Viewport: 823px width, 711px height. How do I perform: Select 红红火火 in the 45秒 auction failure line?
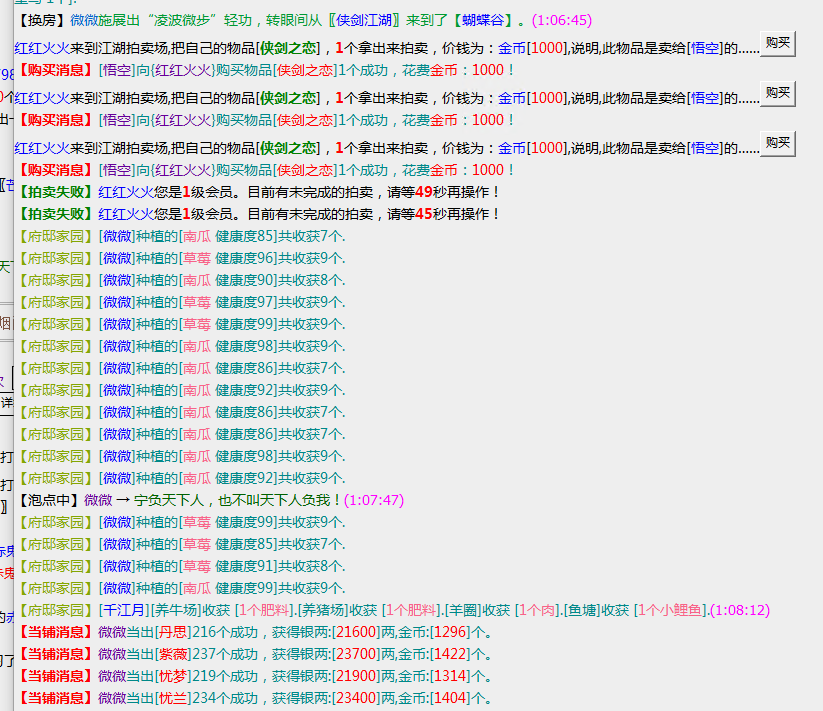click(126, 214)
